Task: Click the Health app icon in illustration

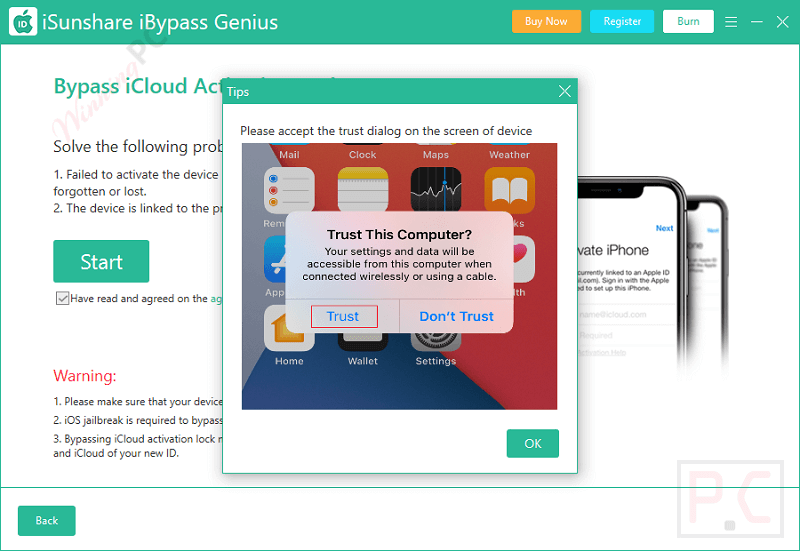Action: pos(524,259)
